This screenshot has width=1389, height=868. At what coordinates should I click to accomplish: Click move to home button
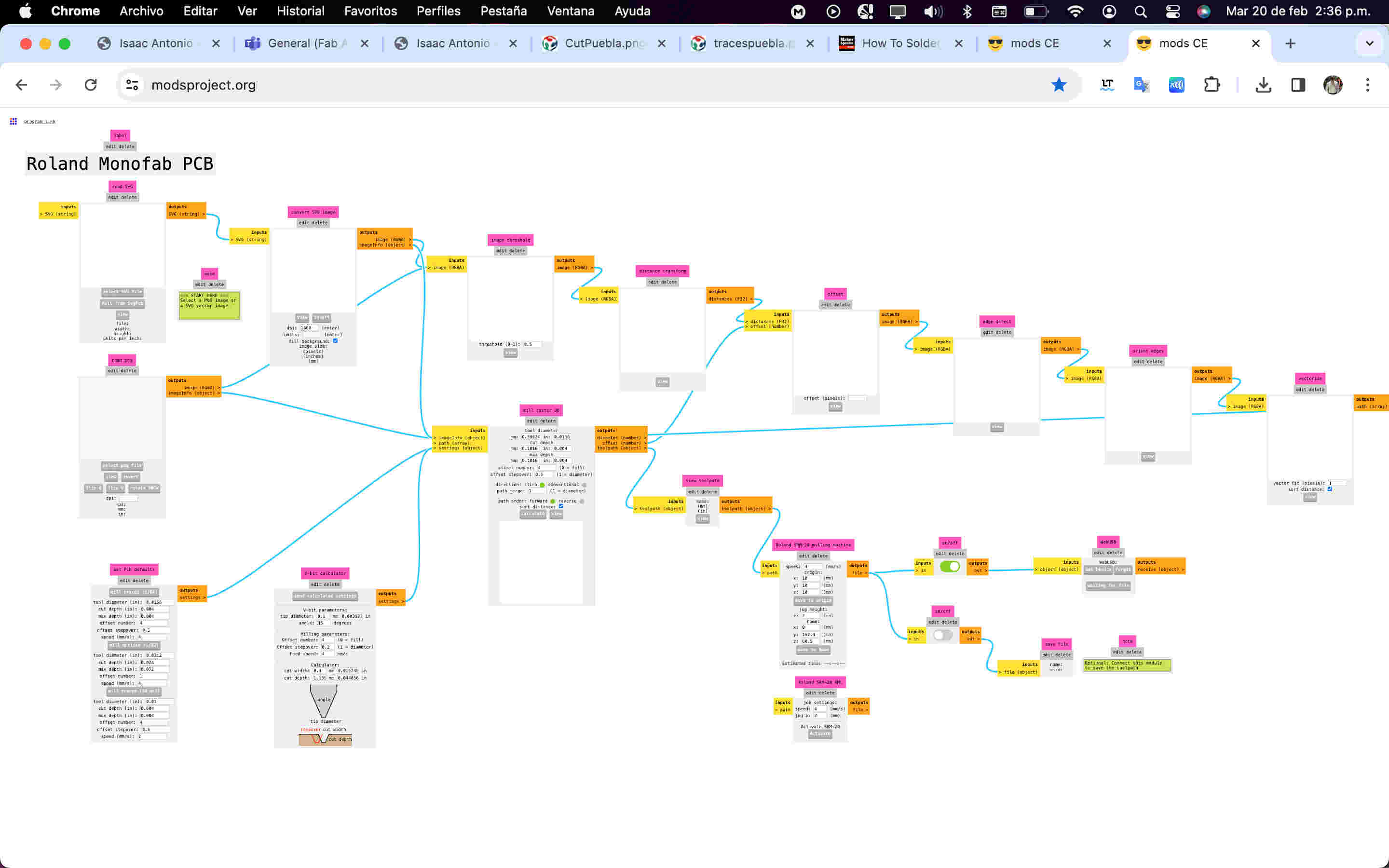[x=813, y=650]
